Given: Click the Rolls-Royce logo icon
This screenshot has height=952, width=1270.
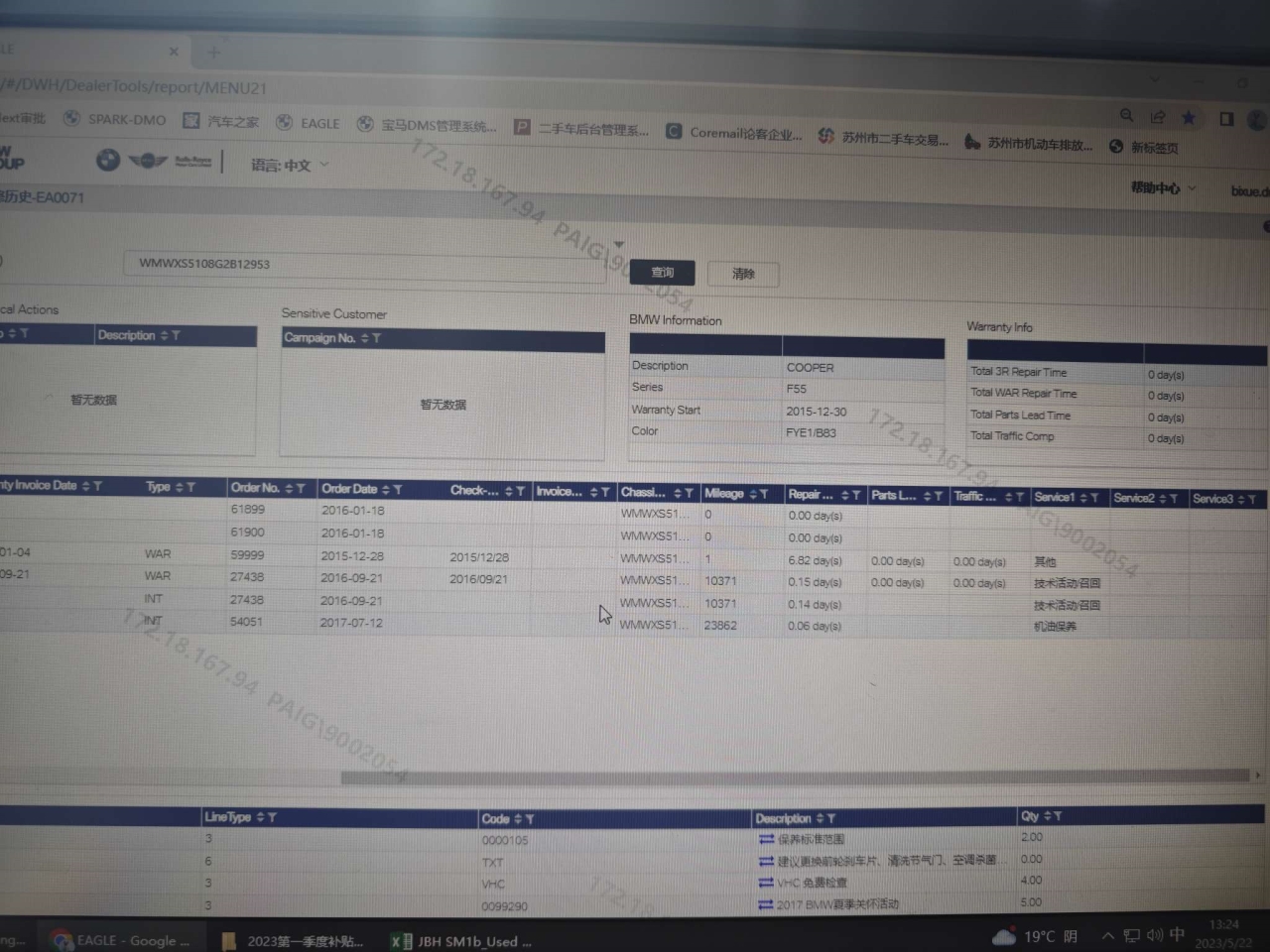Looking at the screenshot, I should [193, 162].
